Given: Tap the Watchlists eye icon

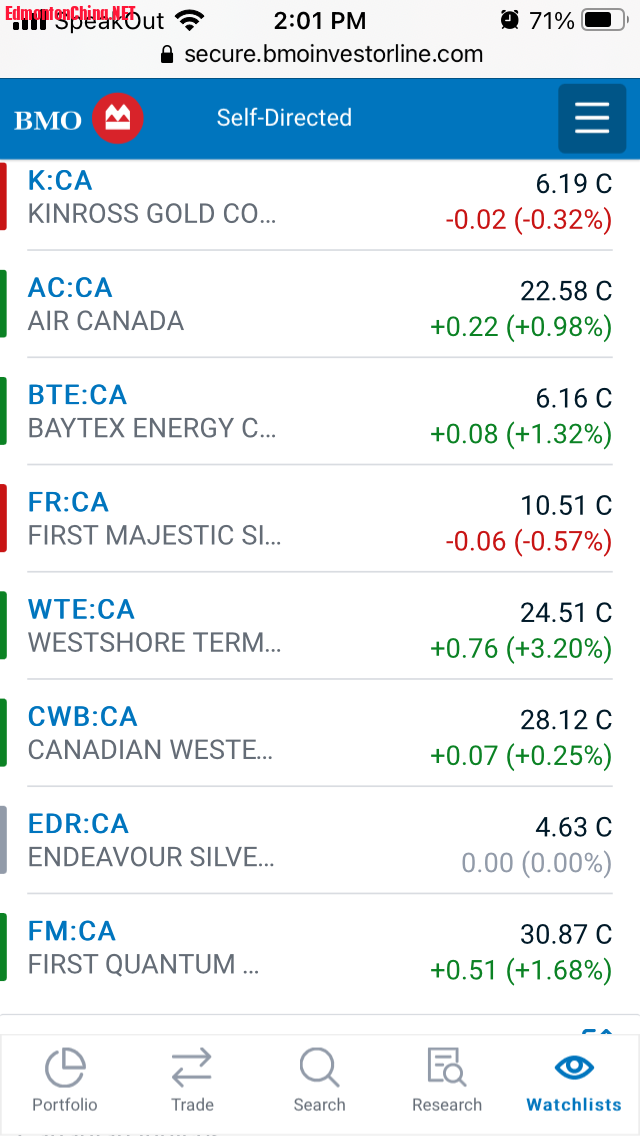Looking at the screenshot, I should tap(574, 1067).
